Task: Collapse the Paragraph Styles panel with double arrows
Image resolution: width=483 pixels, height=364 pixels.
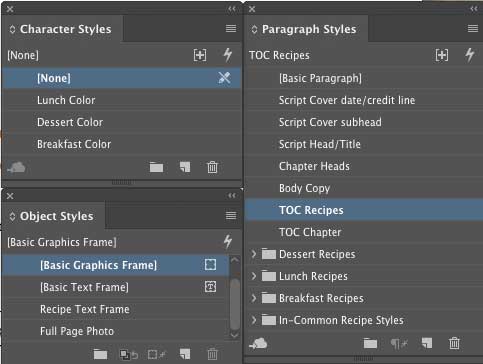Action: [x=474, y=9]
